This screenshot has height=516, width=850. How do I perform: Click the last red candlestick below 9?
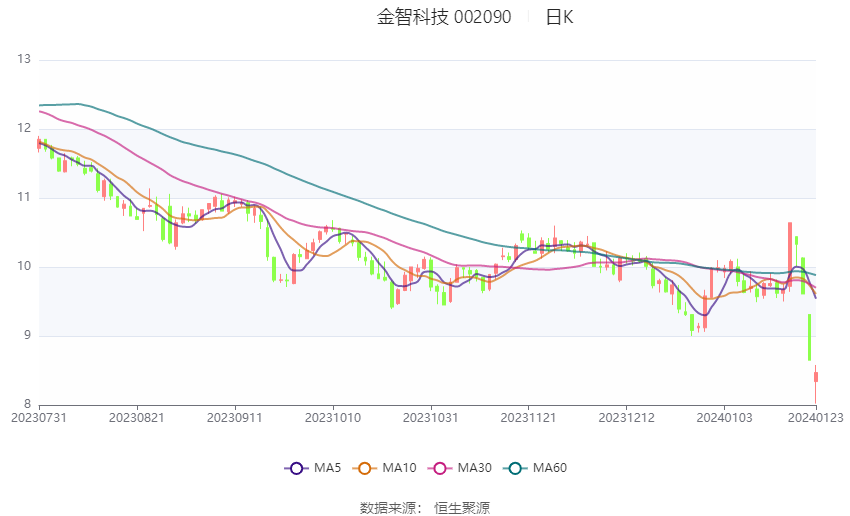point(816,379)
